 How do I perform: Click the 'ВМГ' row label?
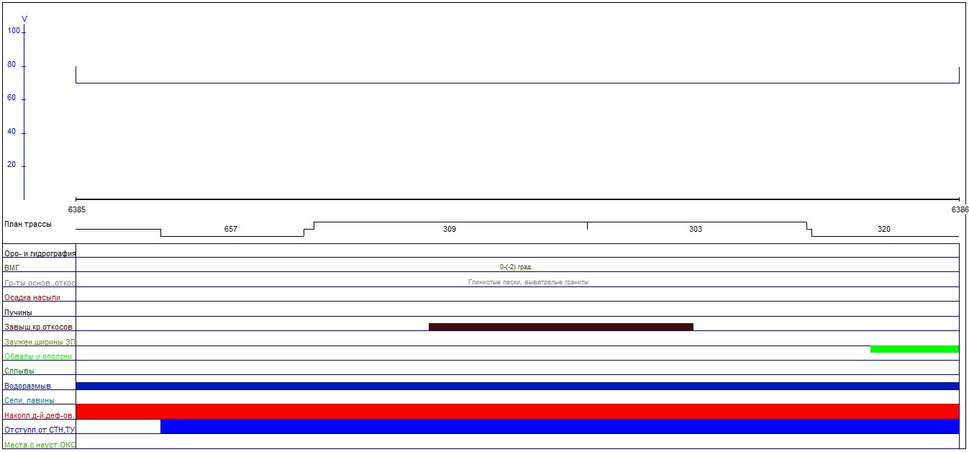[12, 268]
